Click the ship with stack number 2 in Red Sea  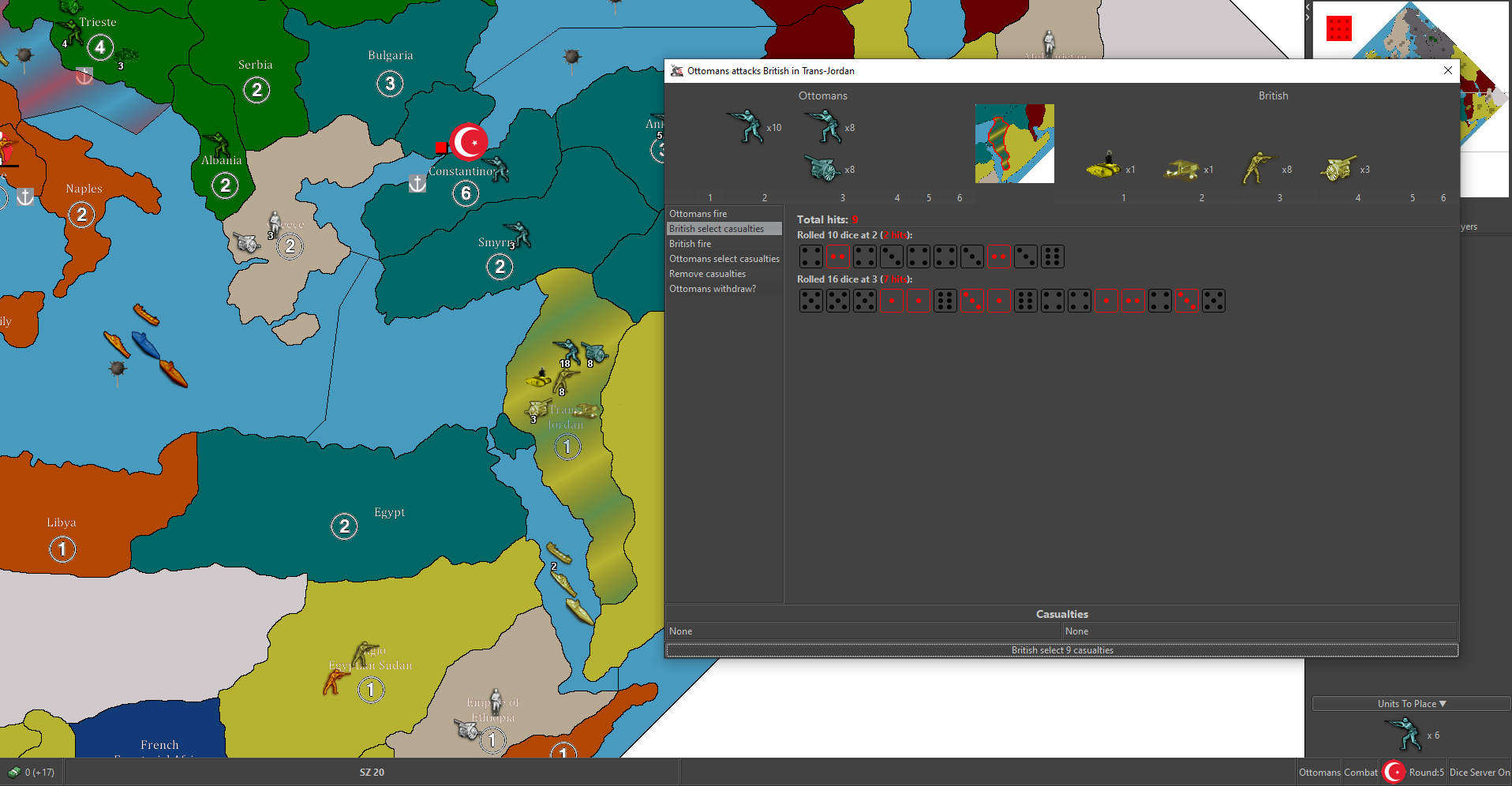[559, 553]
